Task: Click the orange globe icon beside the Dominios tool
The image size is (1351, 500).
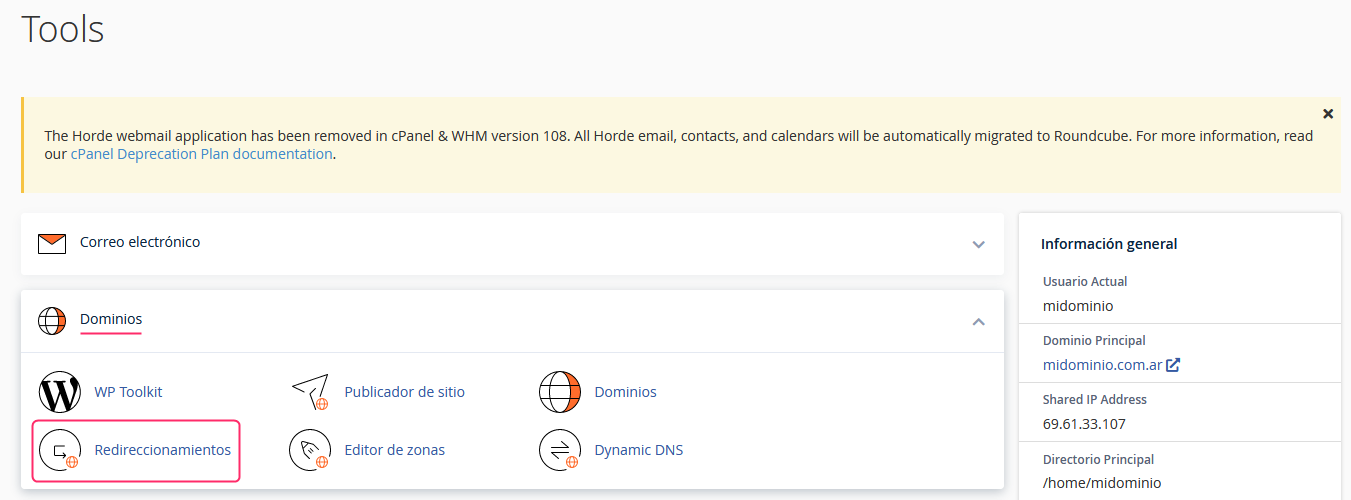Action: click(x=559, y=392)
